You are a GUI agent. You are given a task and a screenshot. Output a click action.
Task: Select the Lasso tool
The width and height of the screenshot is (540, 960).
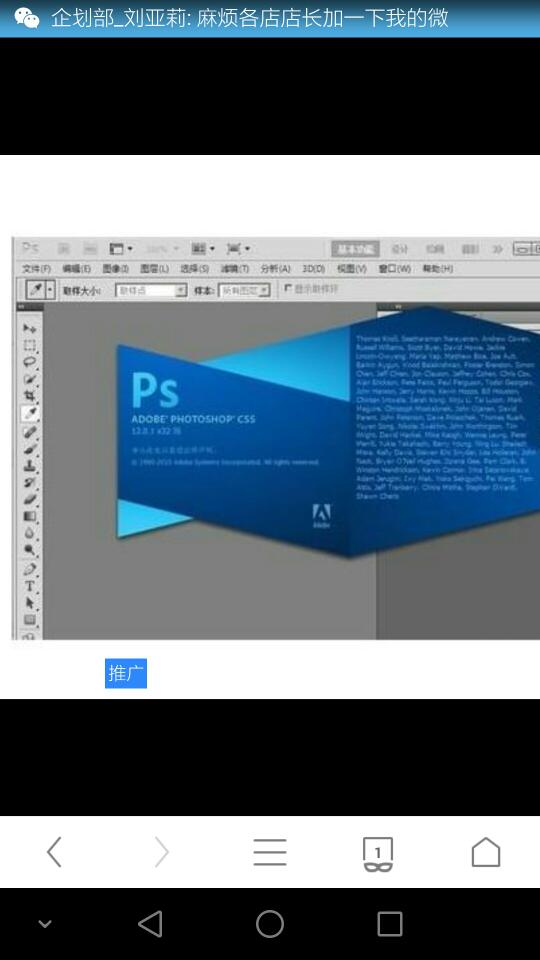point(29,362)
